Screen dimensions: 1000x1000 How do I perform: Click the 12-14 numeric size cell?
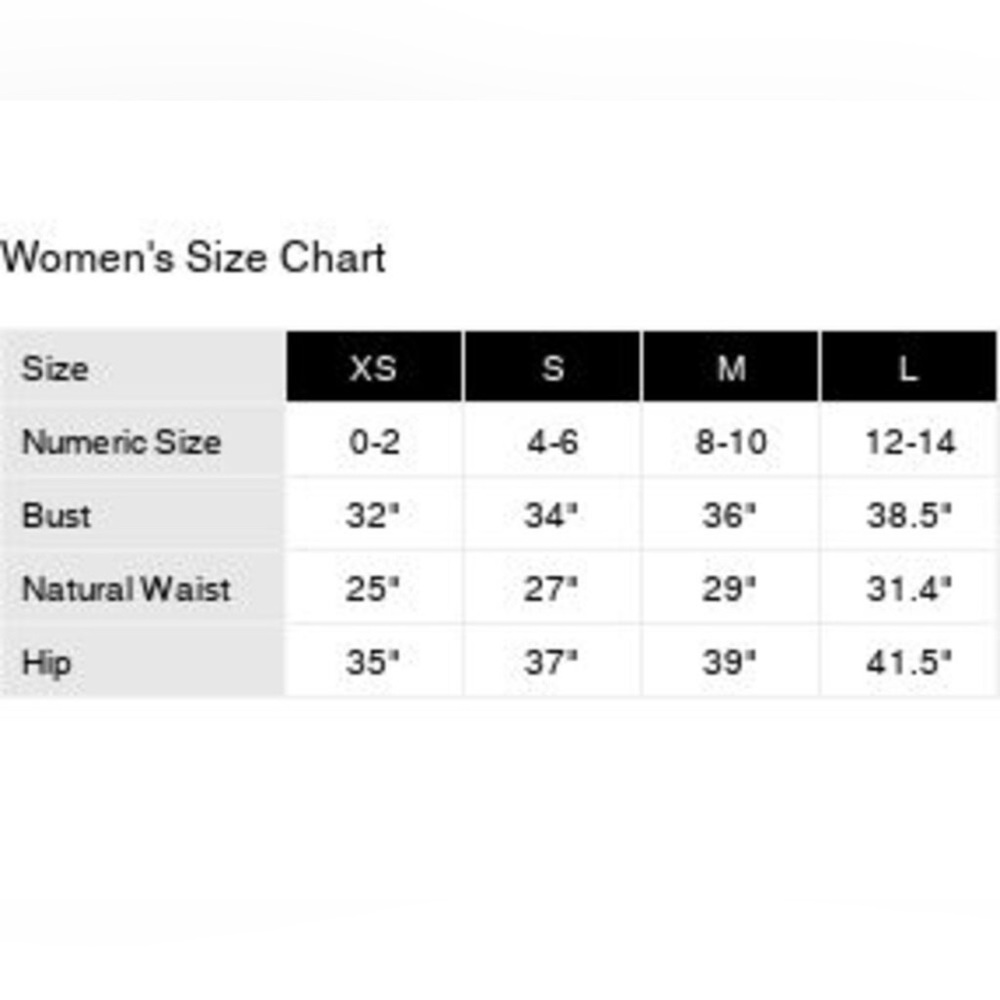pyautogui.click(x=909, y=442)
